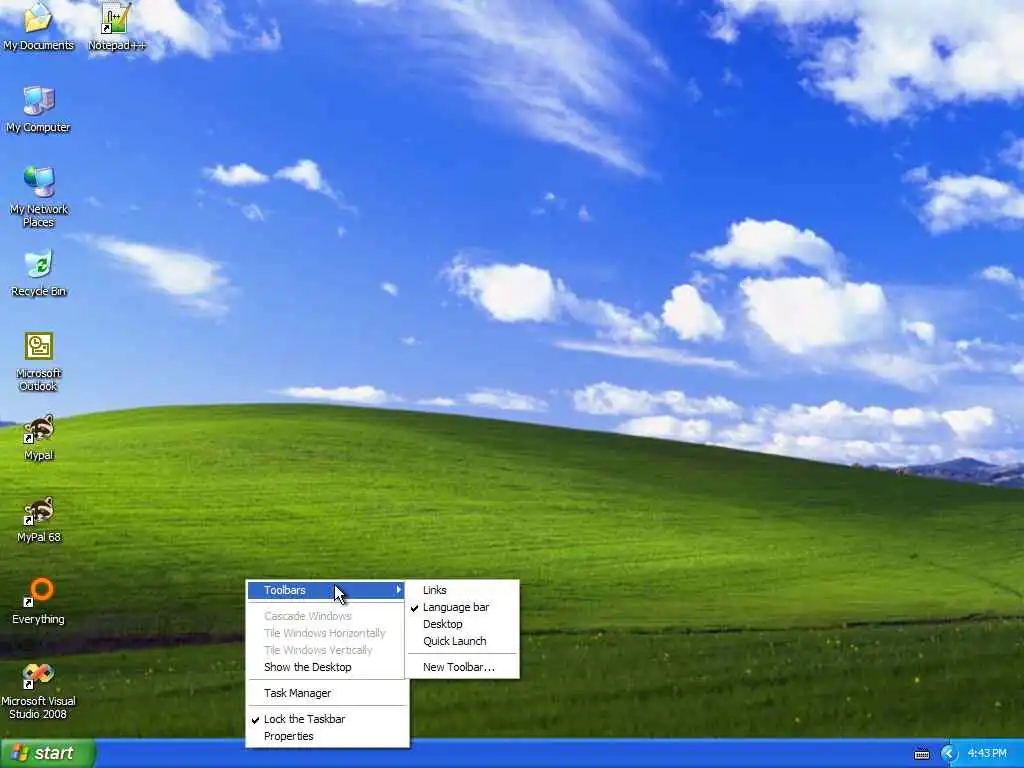Select the My Computer desktop icon

tap(38, 109)
